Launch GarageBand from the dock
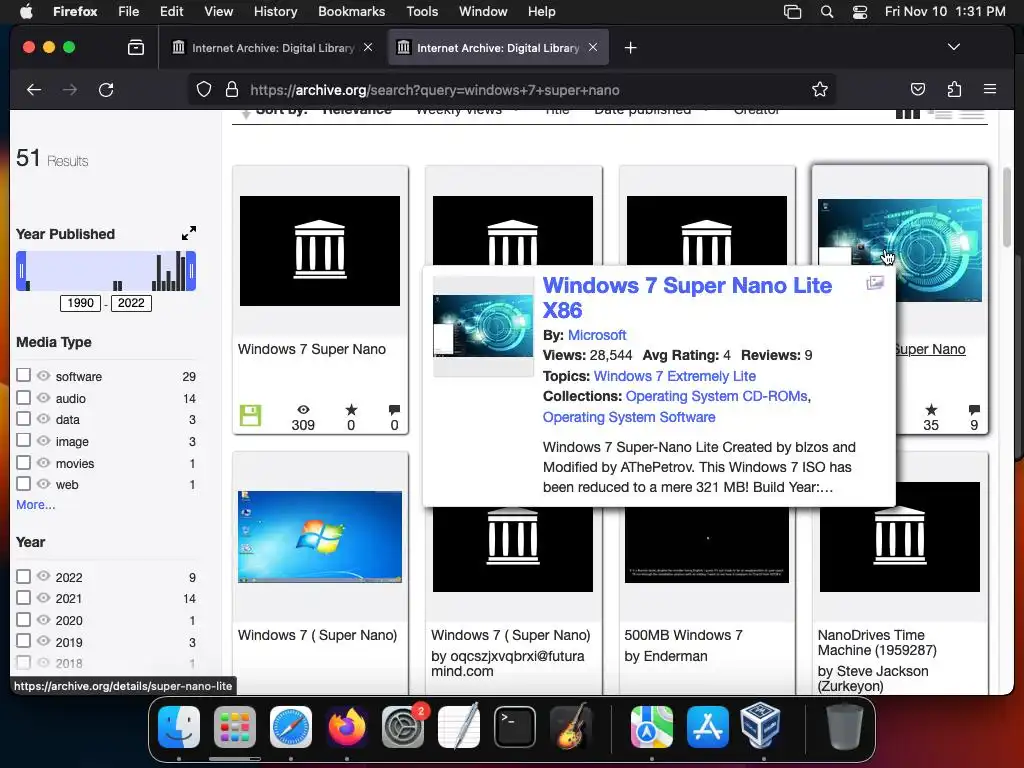 click(571, 727)
